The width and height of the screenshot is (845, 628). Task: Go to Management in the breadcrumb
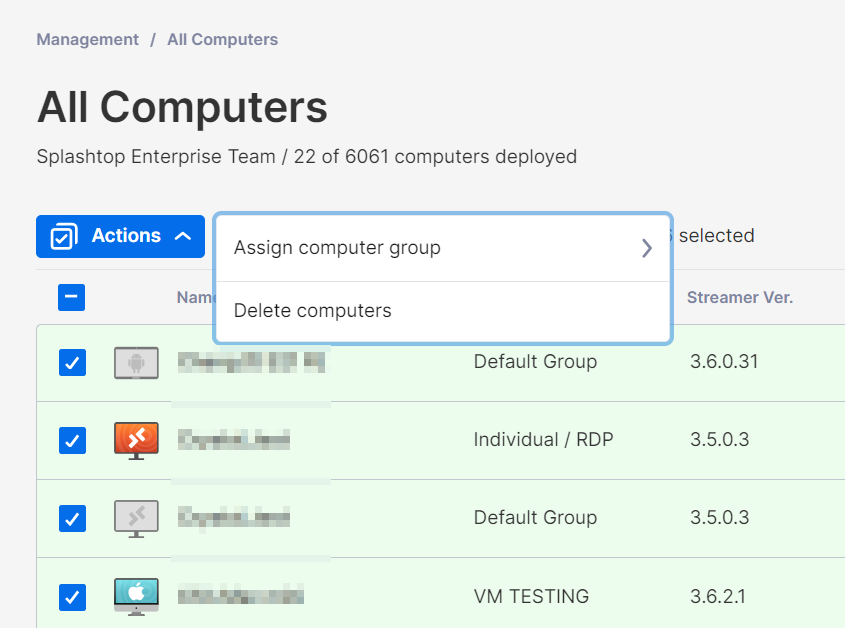[x=87, y=39]
